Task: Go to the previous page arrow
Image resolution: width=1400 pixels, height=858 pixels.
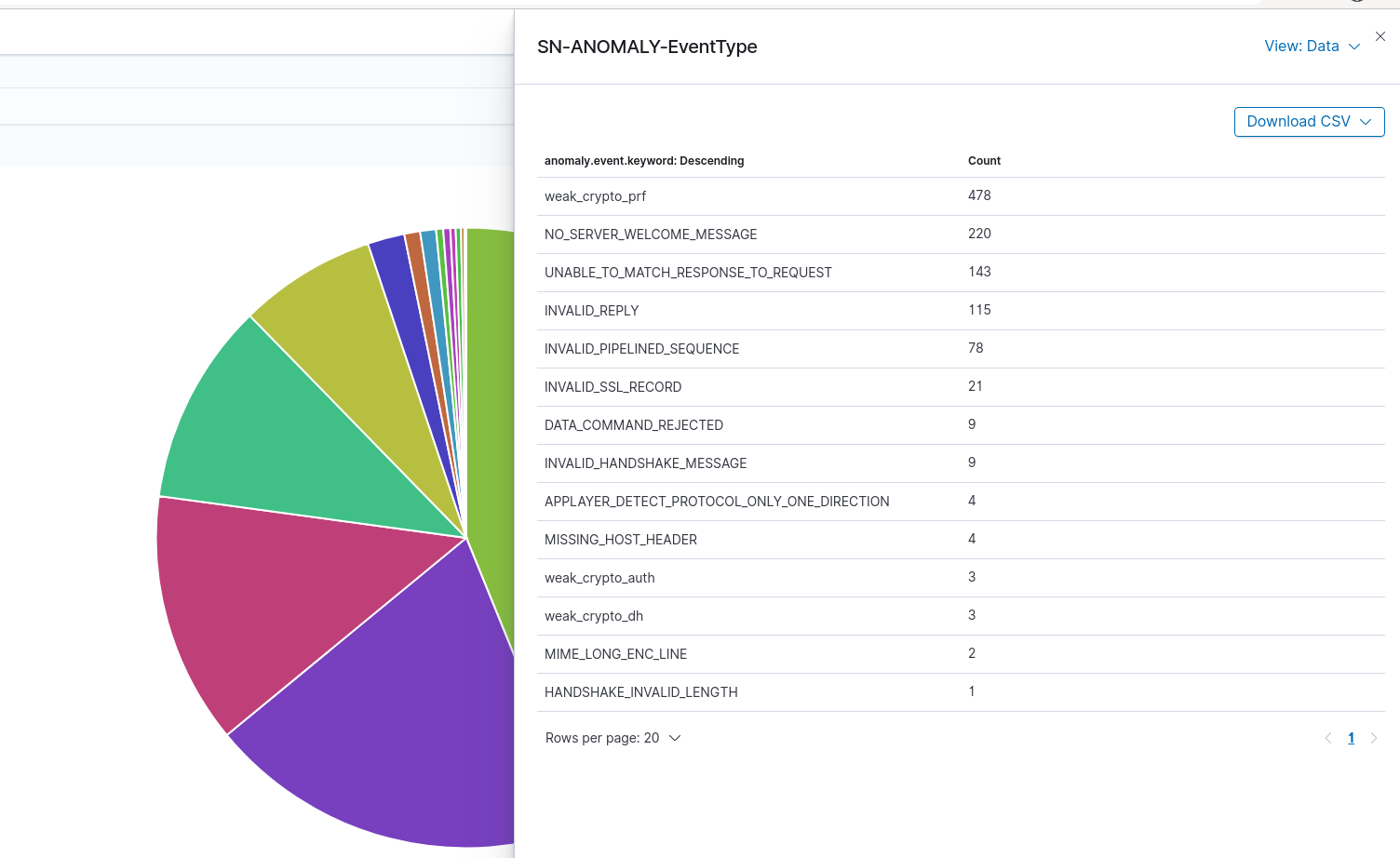Action: pyautogui.click(x=1328, y=738)
